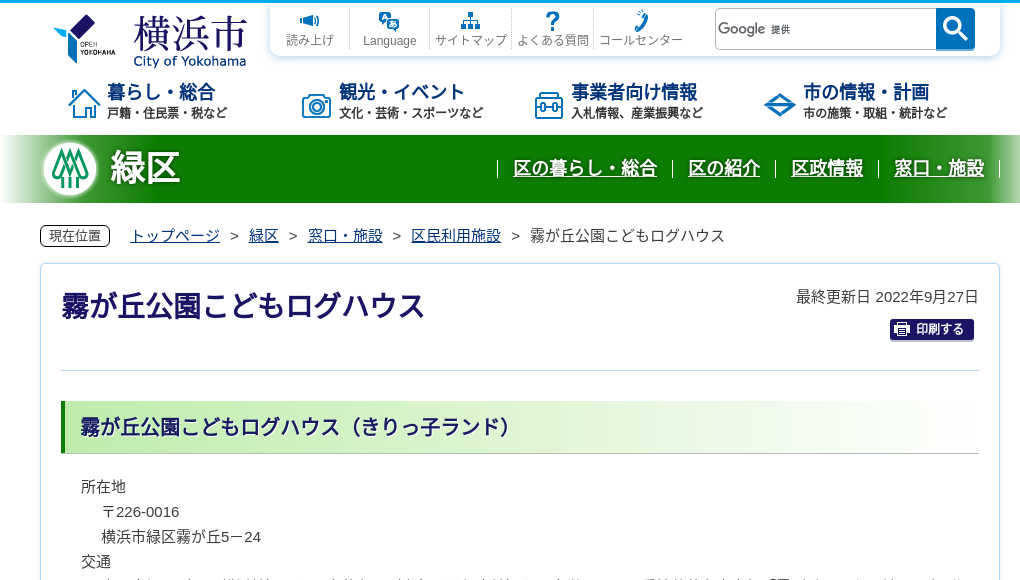The width and height of the screenshot is (1020, 580).
Task: Open よくある質問 question mark icon
Action: click(x=552, y=20)
